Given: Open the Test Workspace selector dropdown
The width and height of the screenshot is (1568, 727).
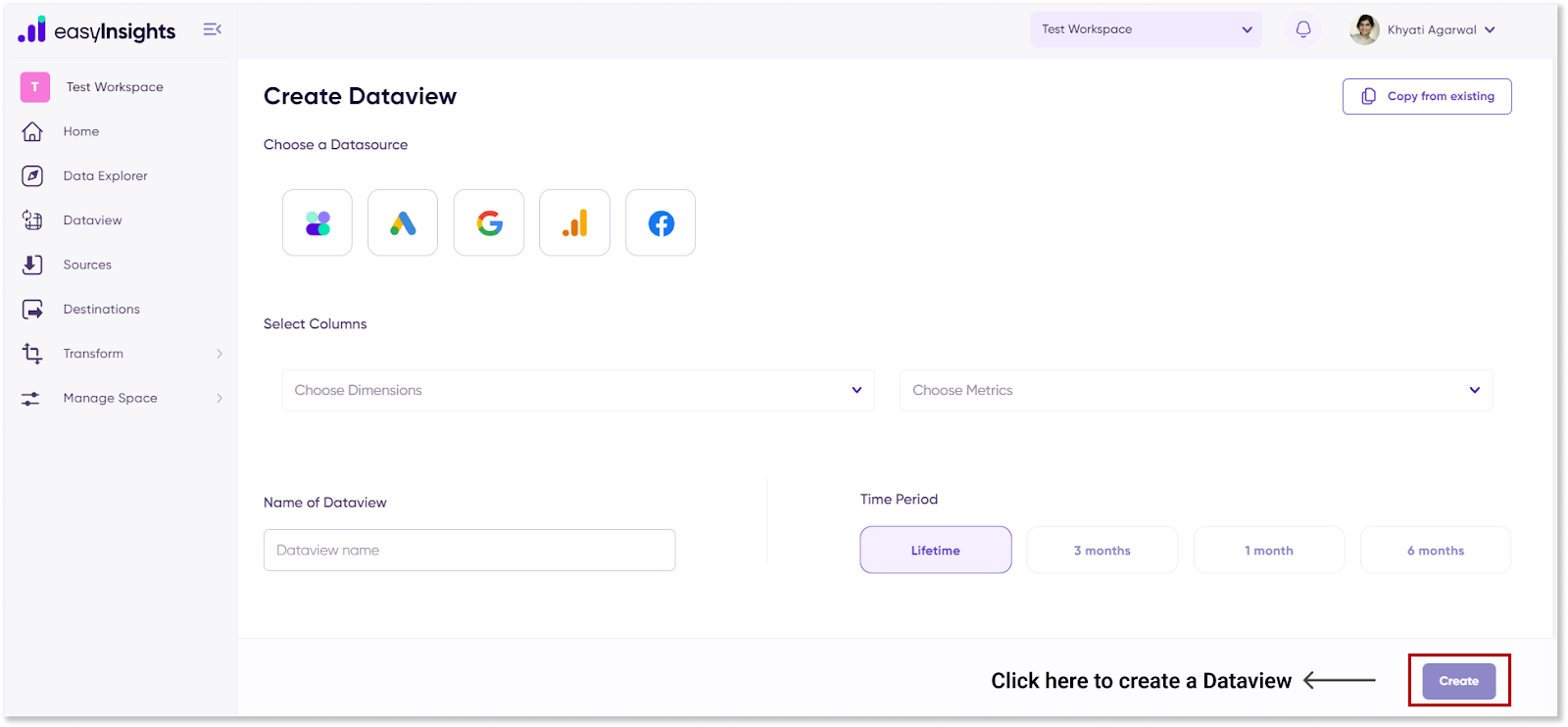Looking at the screenshot, I should point(1146,29).
